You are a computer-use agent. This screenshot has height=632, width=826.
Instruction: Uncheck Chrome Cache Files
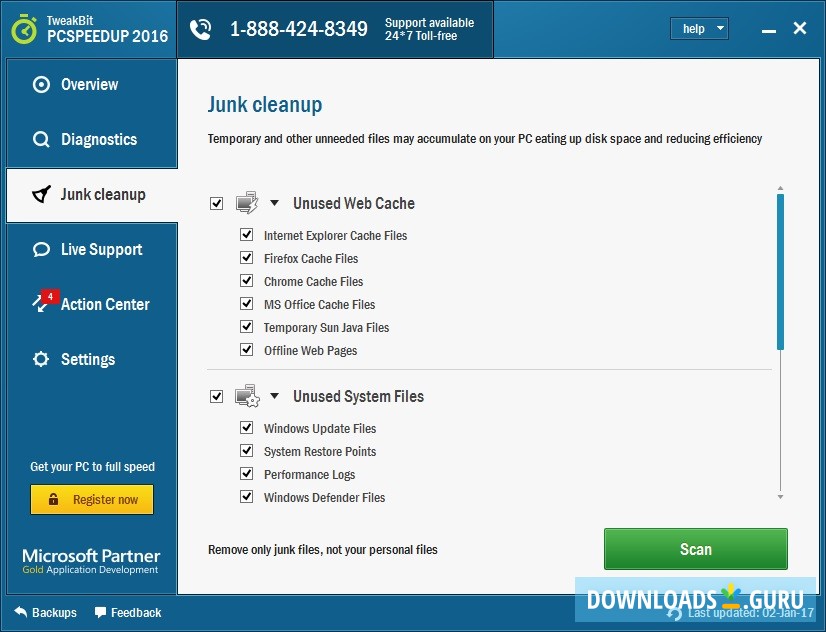[247, 281]
